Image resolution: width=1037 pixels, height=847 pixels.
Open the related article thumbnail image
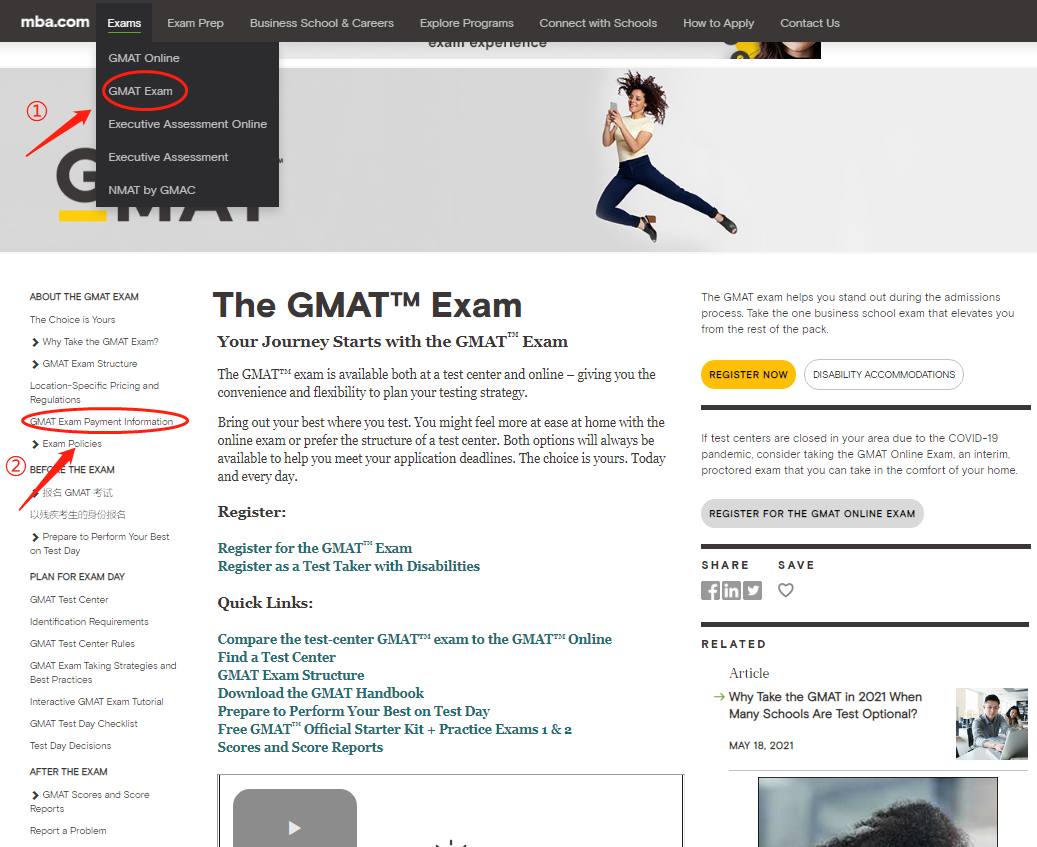(x=991, y=723)
